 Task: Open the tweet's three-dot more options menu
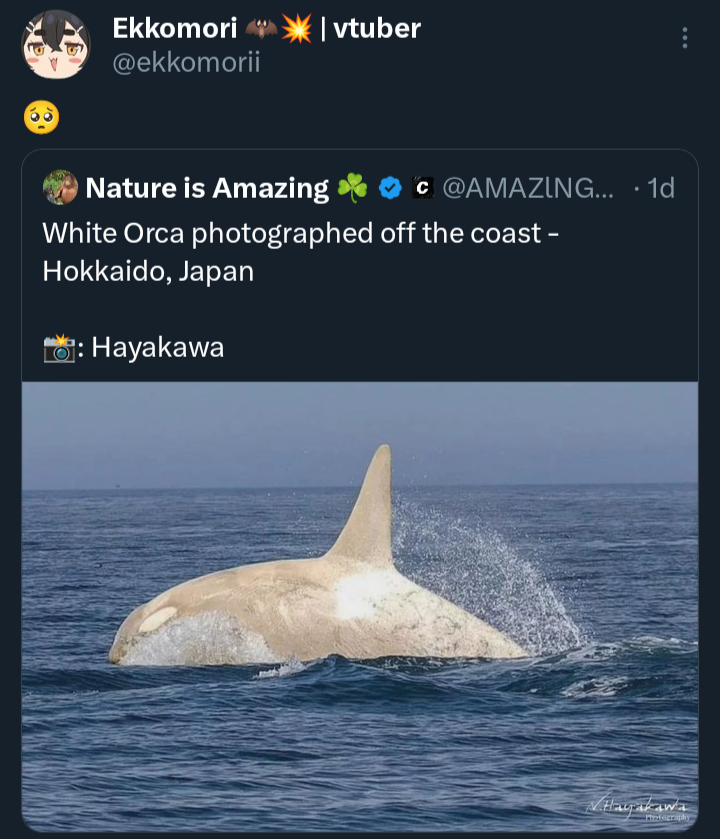coord(684,38)
